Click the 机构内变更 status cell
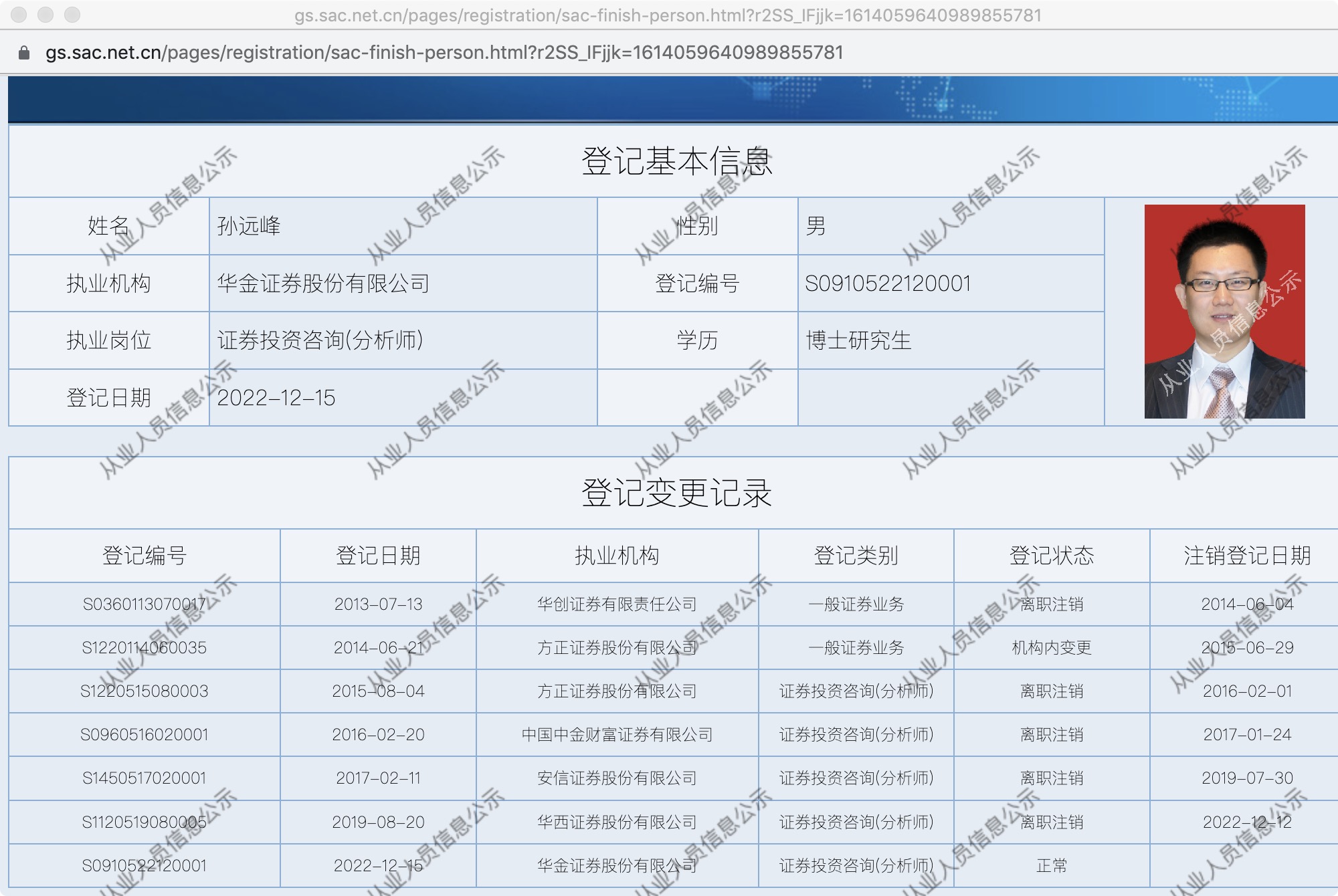The height and width of the screenshot is (896, 1338). click(x=1051, y=648)
